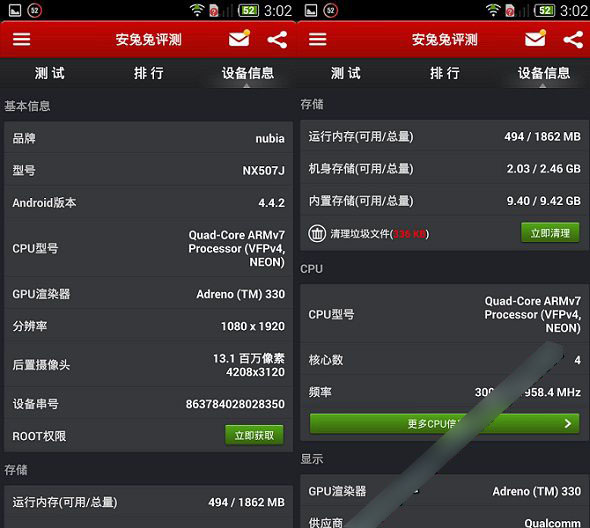Switch to the 测试 tab in the left screen
This screenshot has height=528, width=590.
click(50, 73)
